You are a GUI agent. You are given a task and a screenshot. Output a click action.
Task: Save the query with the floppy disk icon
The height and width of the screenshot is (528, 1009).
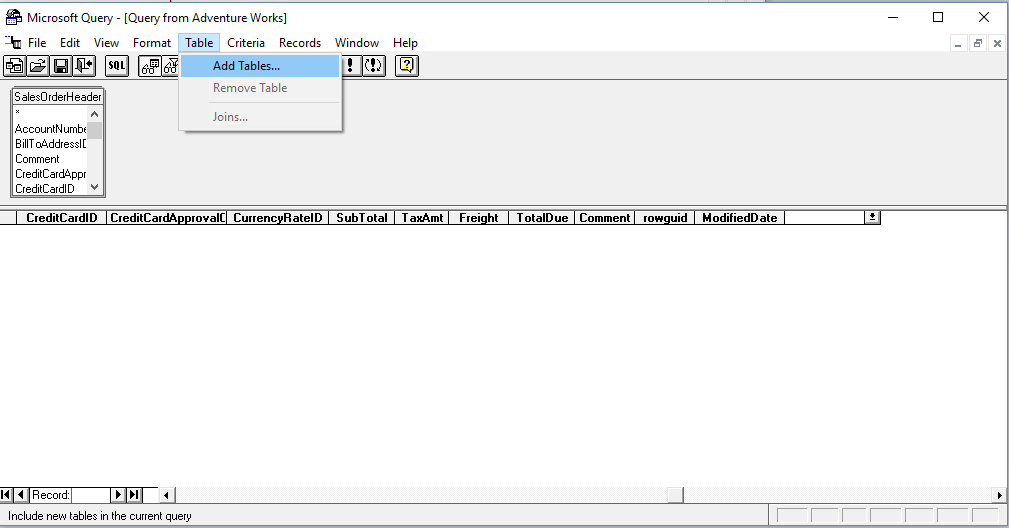(x=61, y=66)
